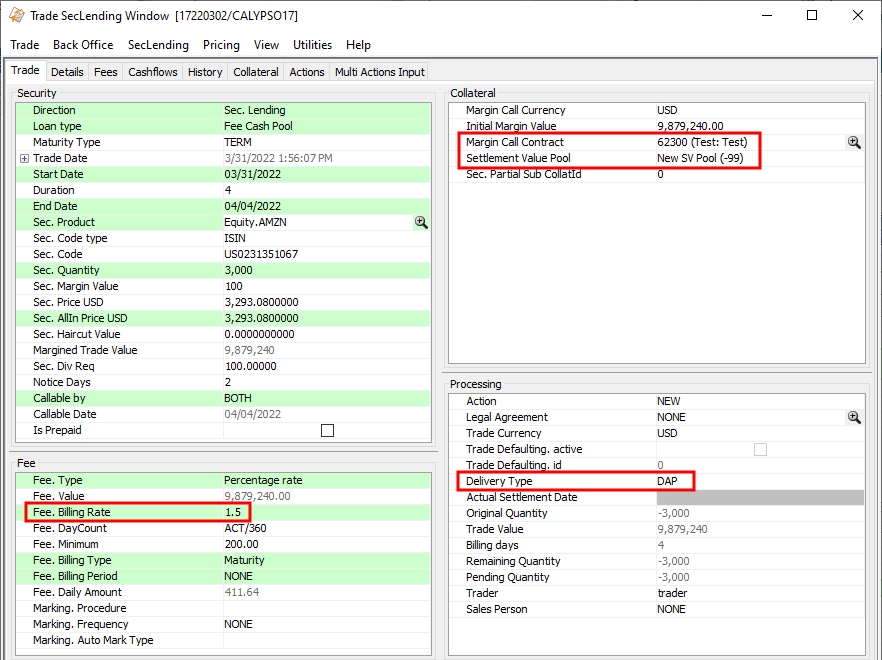Switch to the Cashflows tab
This screenshot has height=660, width=882.
(152, 72)
